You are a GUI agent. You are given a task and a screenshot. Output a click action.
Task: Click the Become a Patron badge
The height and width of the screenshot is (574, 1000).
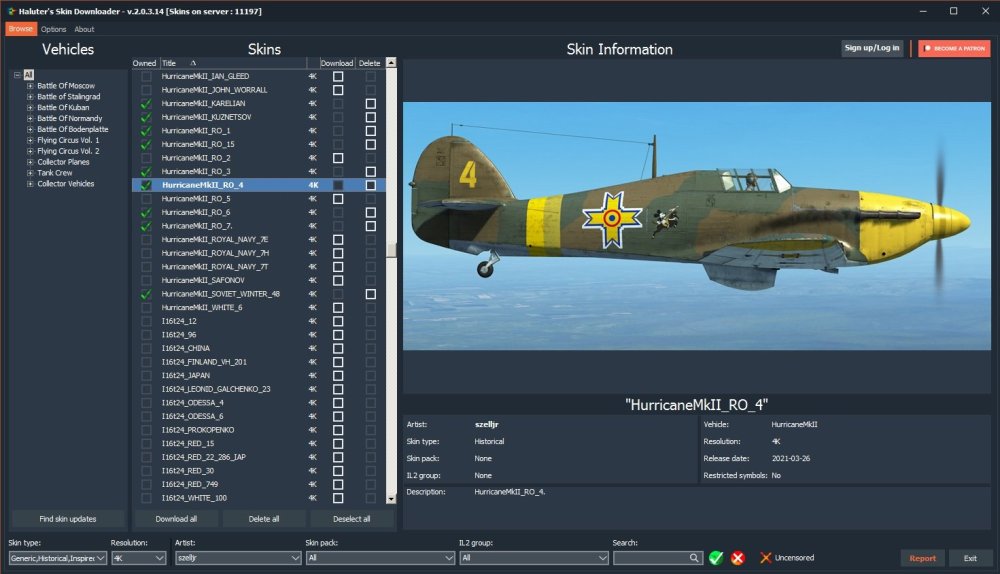pos(954,48)
